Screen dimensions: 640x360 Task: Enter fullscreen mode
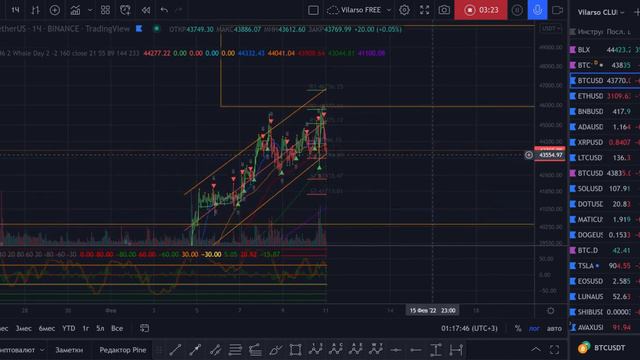[424, 10]
